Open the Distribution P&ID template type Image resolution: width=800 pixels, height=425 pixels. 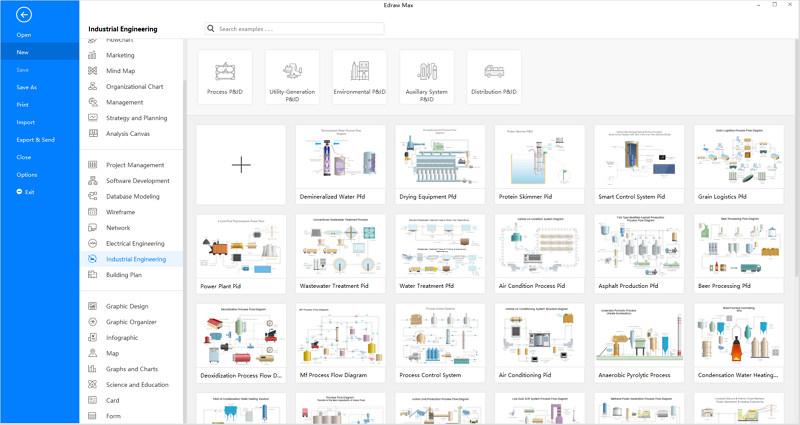click(494, 77)
